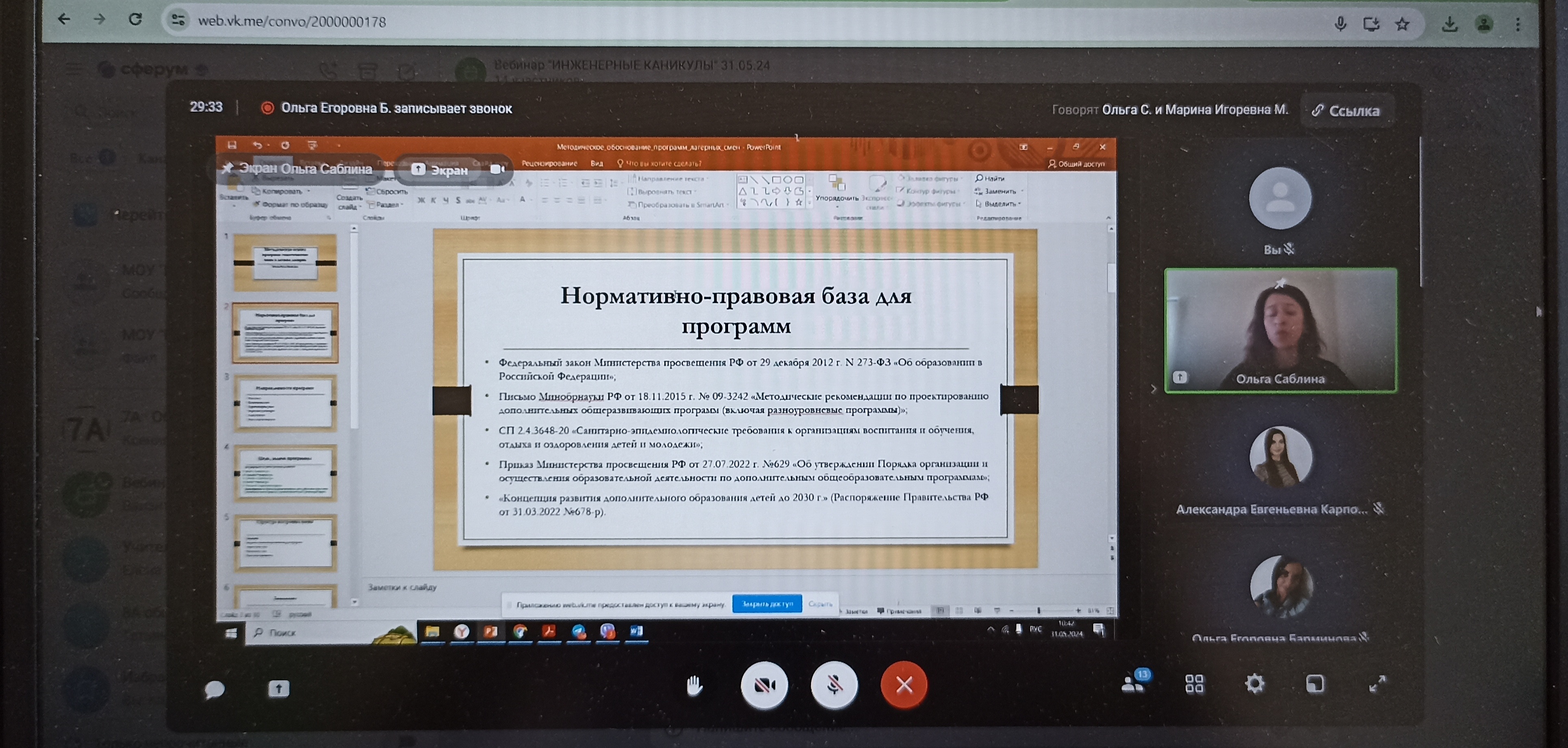Toggle underline Ч formatting

pos(446,200)
